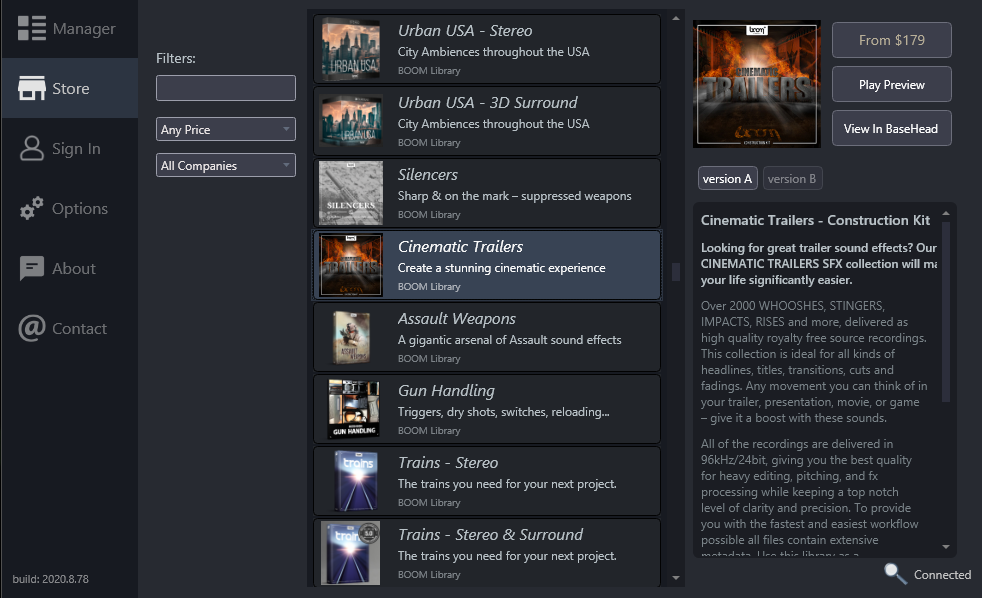Image resolution: width=982 pixels, height=598 pixels.
Task: Click the store list scroll down arrow
Action: point(676,578)
